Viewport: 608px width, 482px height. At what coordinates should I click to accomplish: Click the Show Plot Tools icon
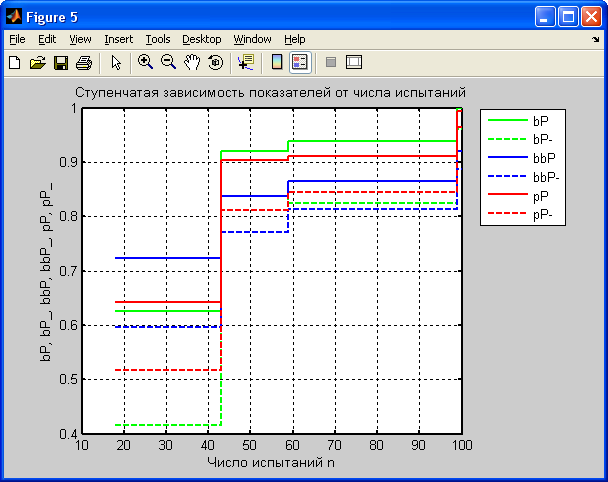pyautogui.click(x=354, y=62)
